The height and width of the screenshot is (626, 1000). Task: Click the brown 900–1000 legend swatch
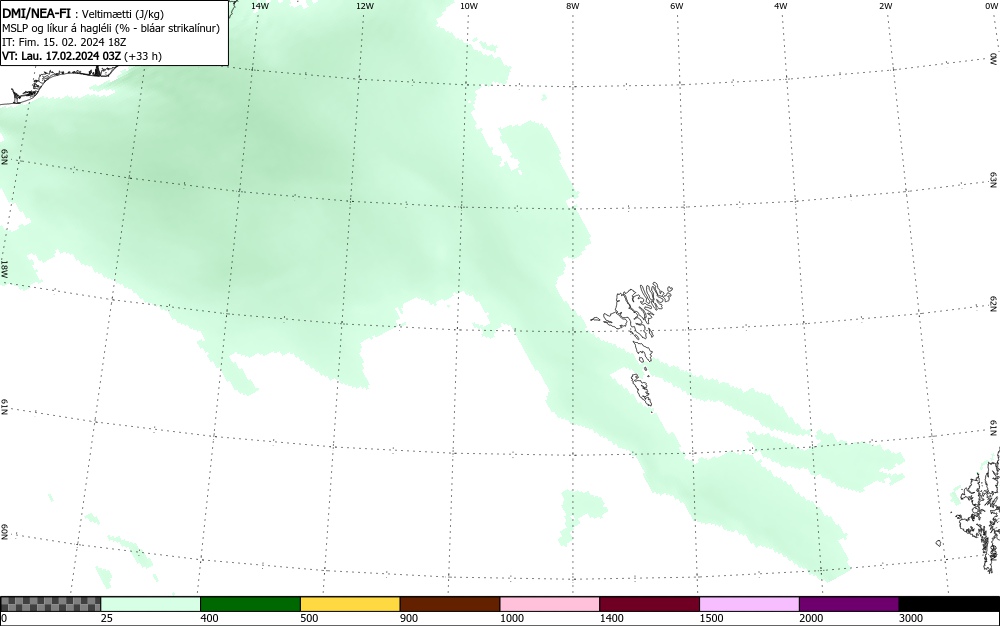(450, 604)
